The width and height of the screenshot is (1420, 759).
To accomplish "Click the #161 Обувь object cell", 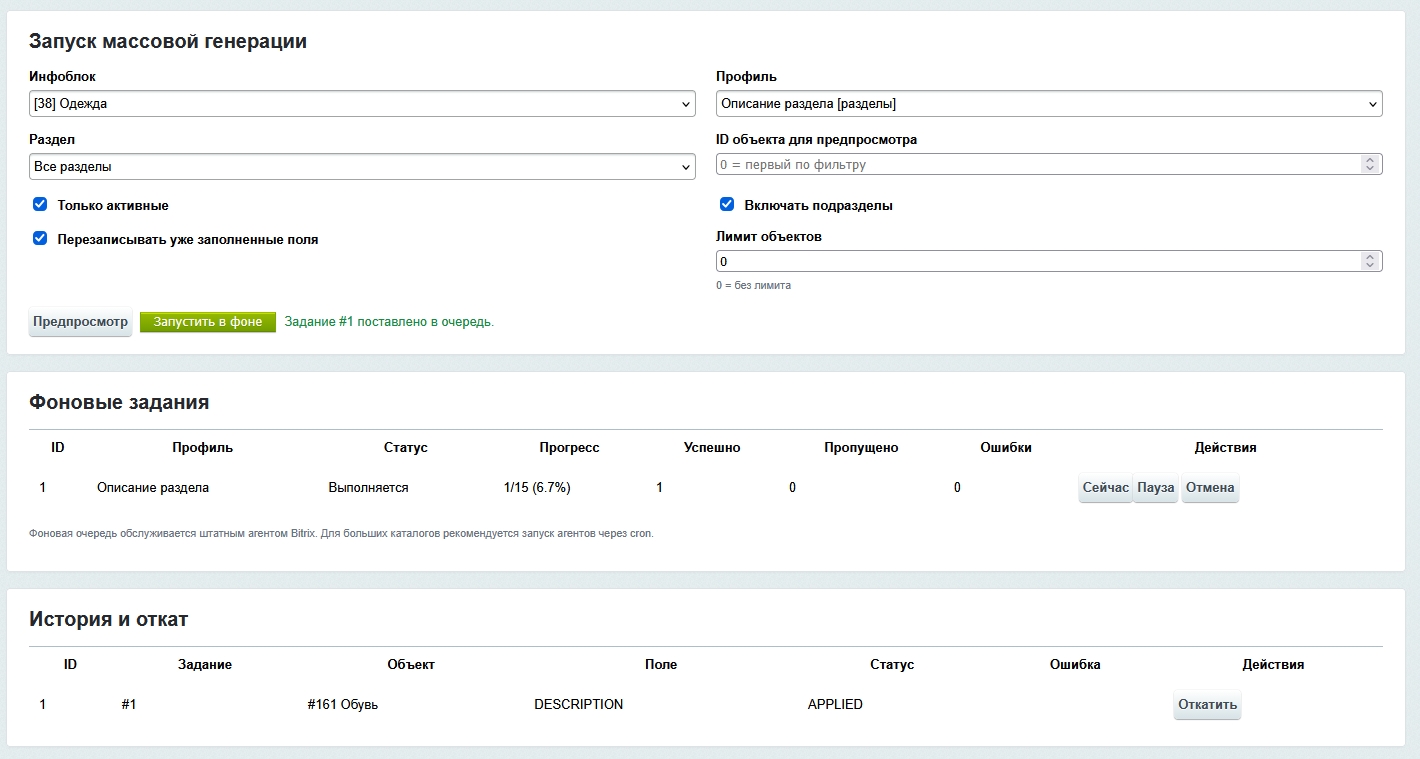I will coord(343,705).
